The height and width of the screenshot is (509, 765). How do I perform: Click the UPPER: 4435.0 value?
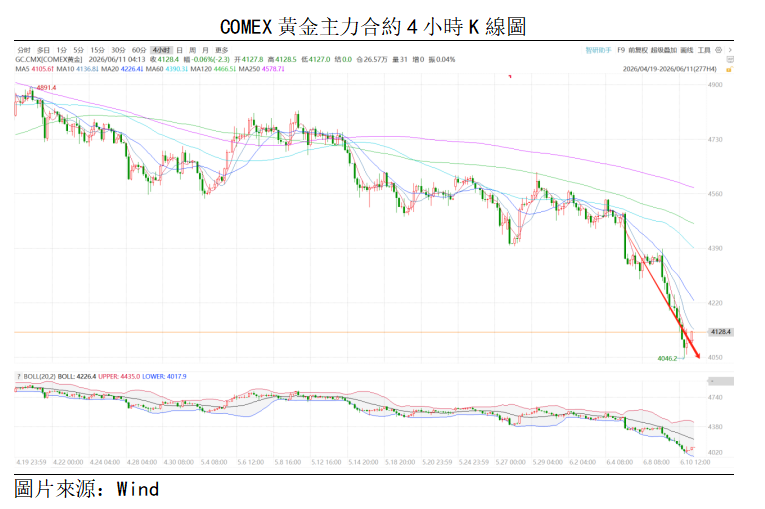pyautogui.click(x=119, y=376)
